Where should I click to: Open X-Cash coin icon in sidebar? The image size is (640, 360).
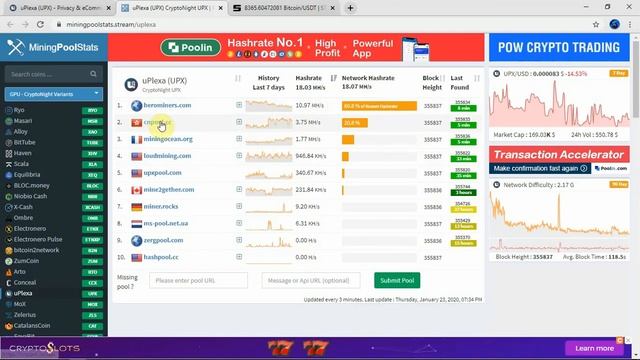9,207
